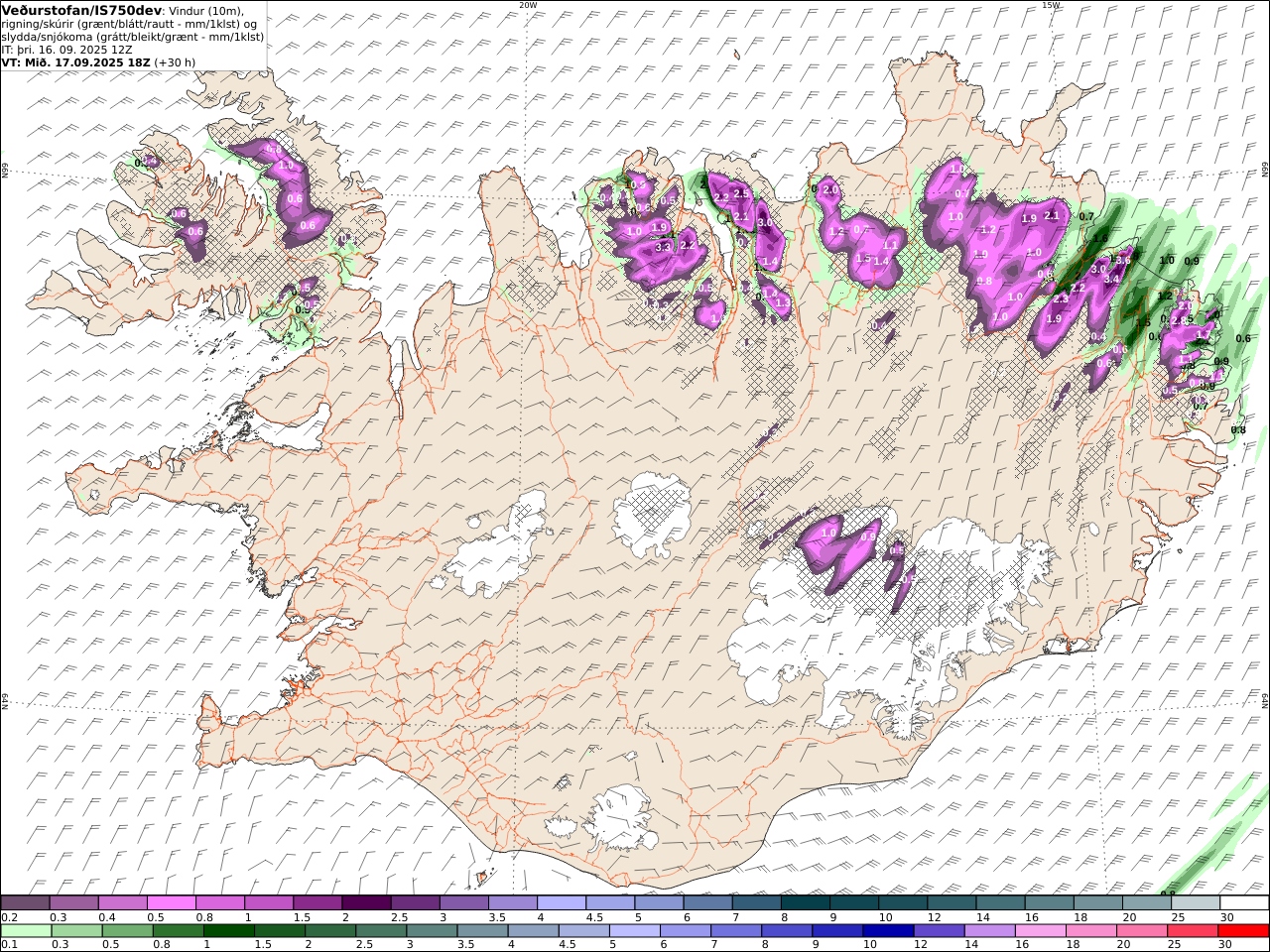Image resolution: width=1270 pixels, height=952 pixels.
Task: Select the lower legend blue-violet swatch labelled 12
Action: click(938, 931)
